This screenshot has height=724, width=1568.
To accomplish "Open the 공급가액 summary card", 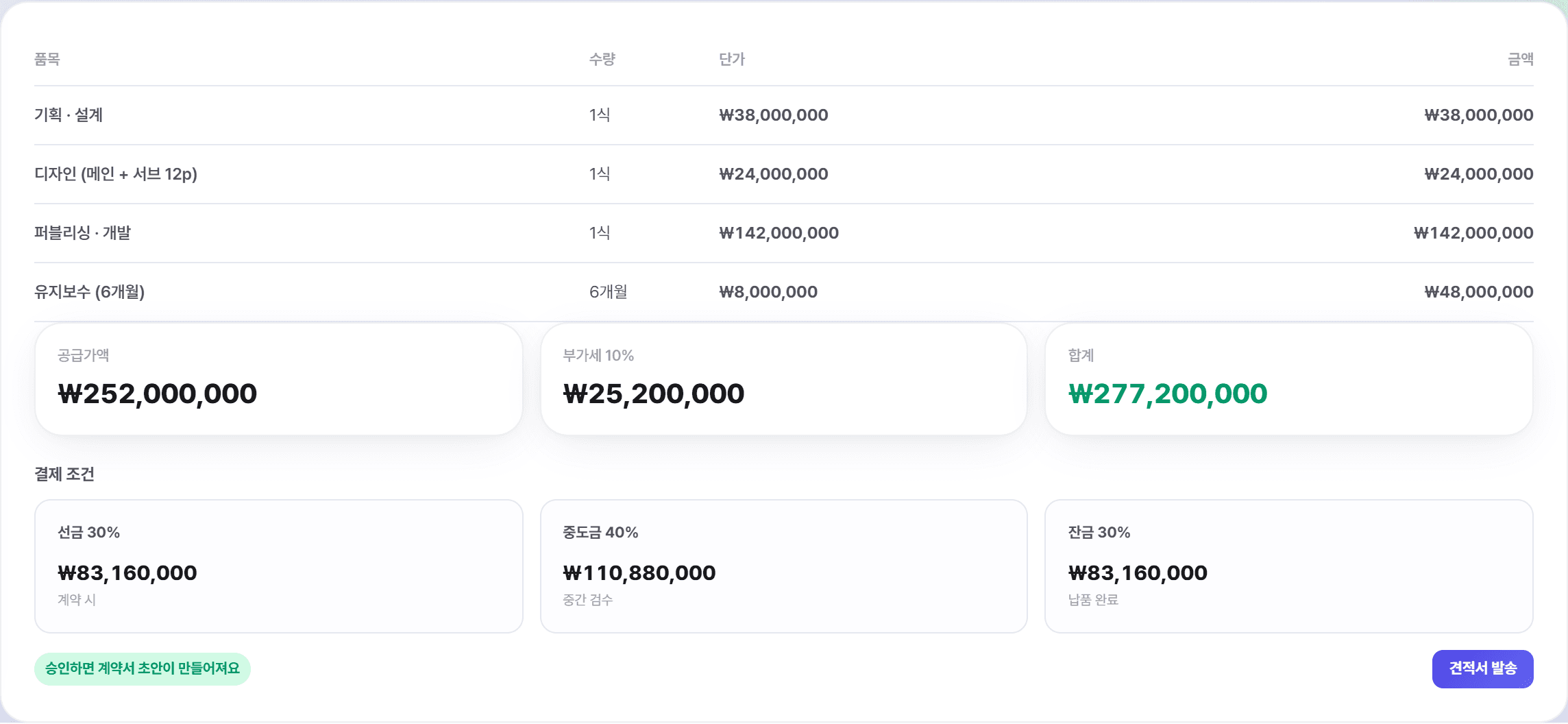I will pyautogui.click(x=279, y=379).
